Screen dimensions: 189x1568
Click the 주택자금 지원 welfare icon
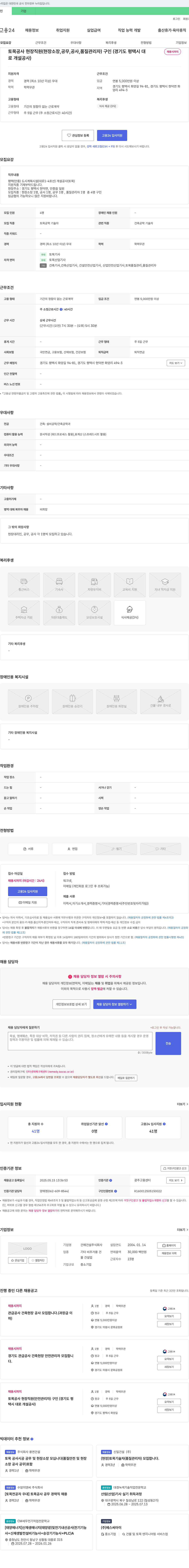24,613
